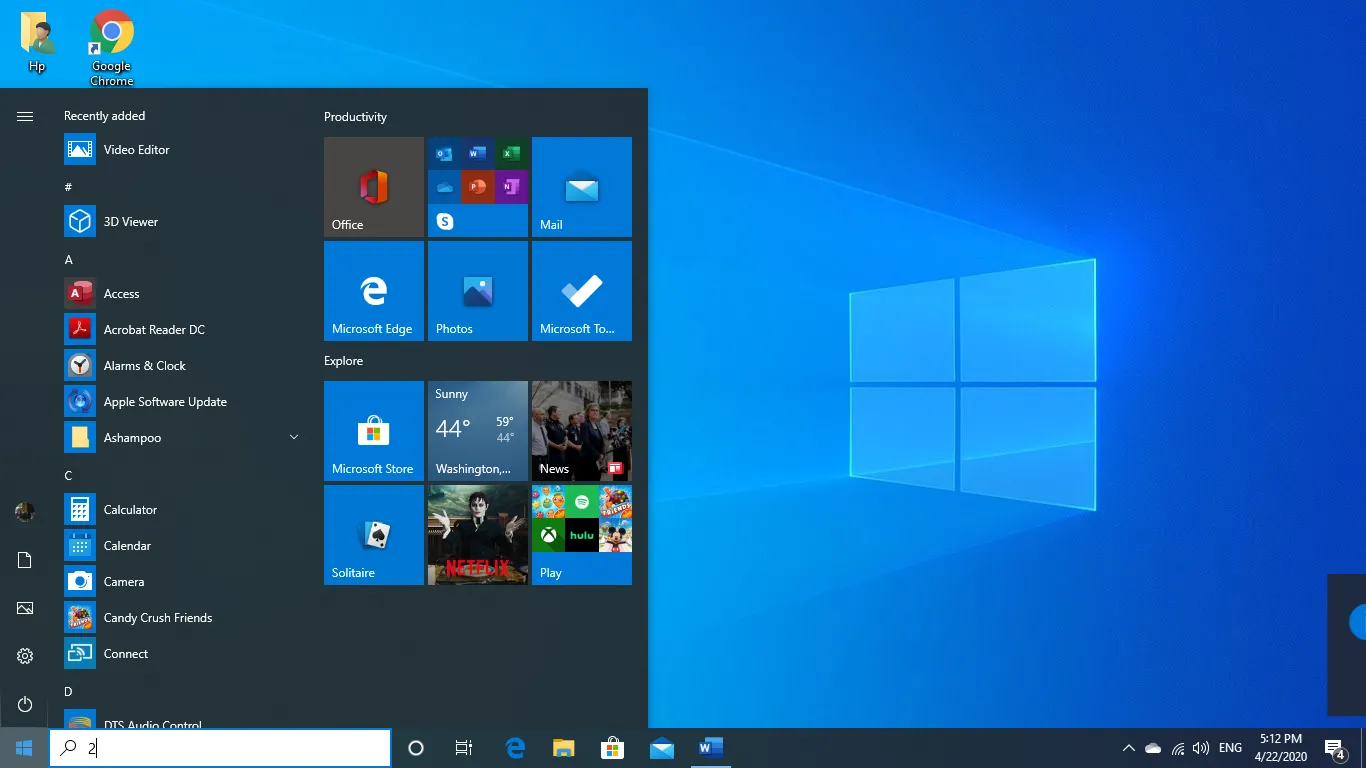Open the Play games folder tile
The width and height of the screenshot is (1366, 768).
pos(582,535)
